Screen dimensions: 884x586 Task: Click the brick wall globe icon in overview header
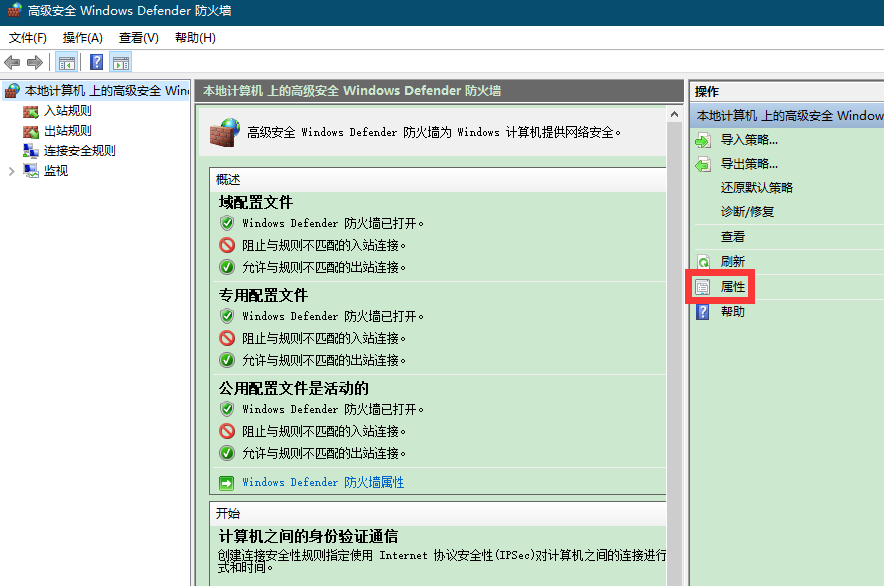point(224,133)
